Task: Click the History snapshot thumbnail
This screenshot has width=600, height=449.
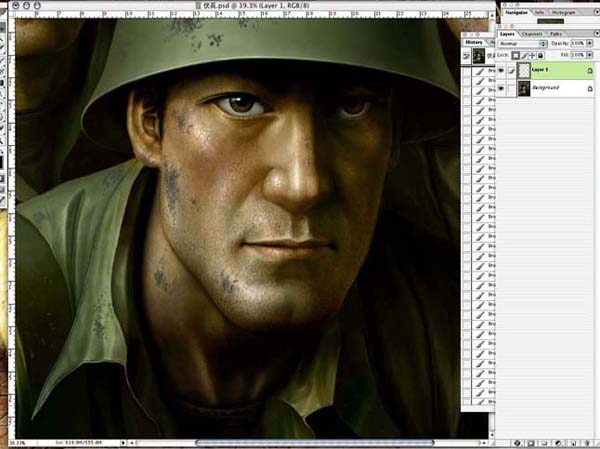Action: tap(479, 56)
